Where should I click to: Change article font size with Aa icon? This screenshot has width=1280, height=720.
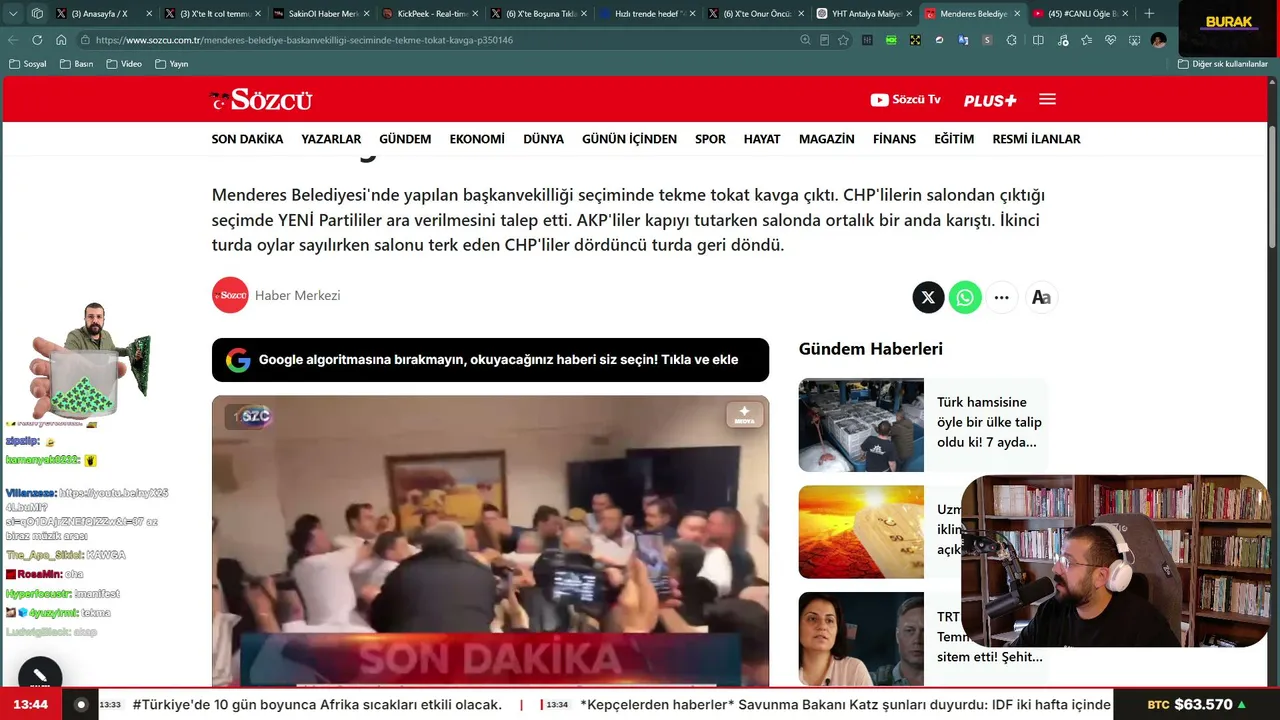[1041, 297]
